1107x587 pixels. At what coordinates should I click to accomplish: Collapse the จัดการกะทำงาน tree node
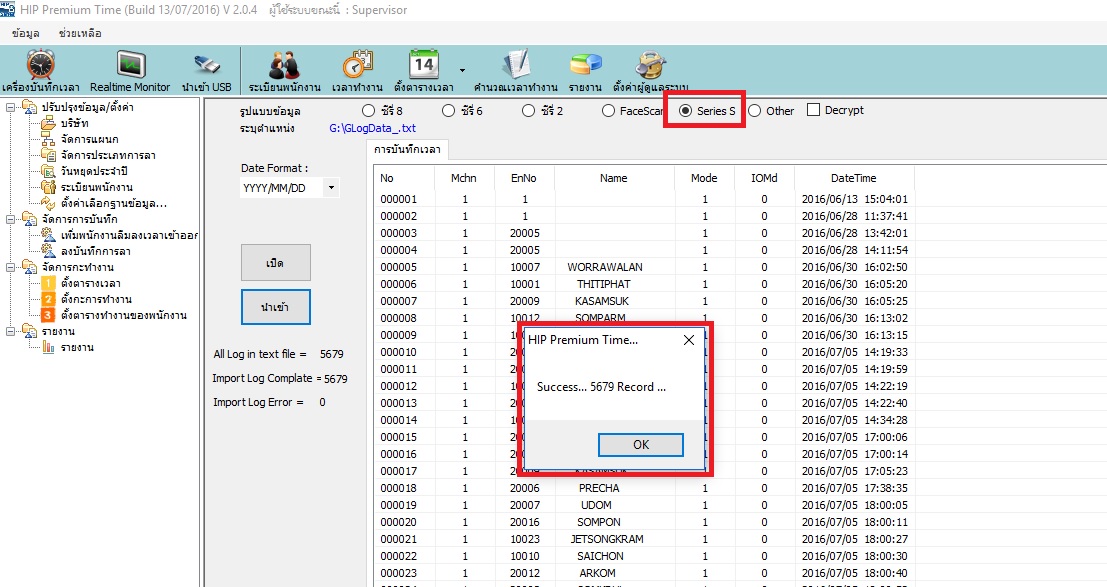(x=11, y=268)
